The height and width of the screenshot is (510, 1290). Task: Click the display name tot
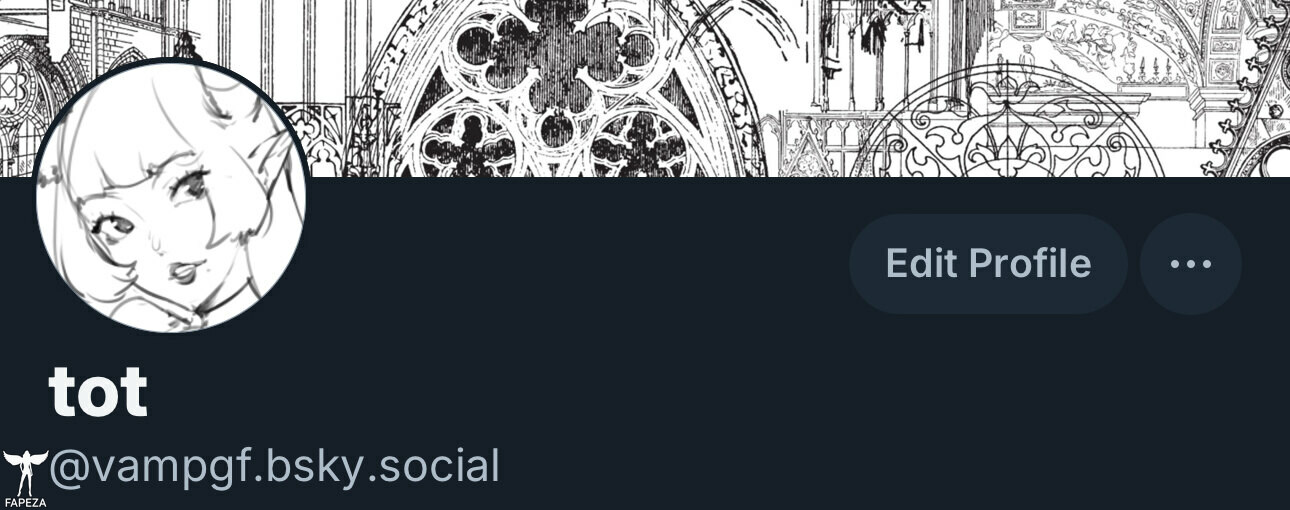tap(98, 391)
